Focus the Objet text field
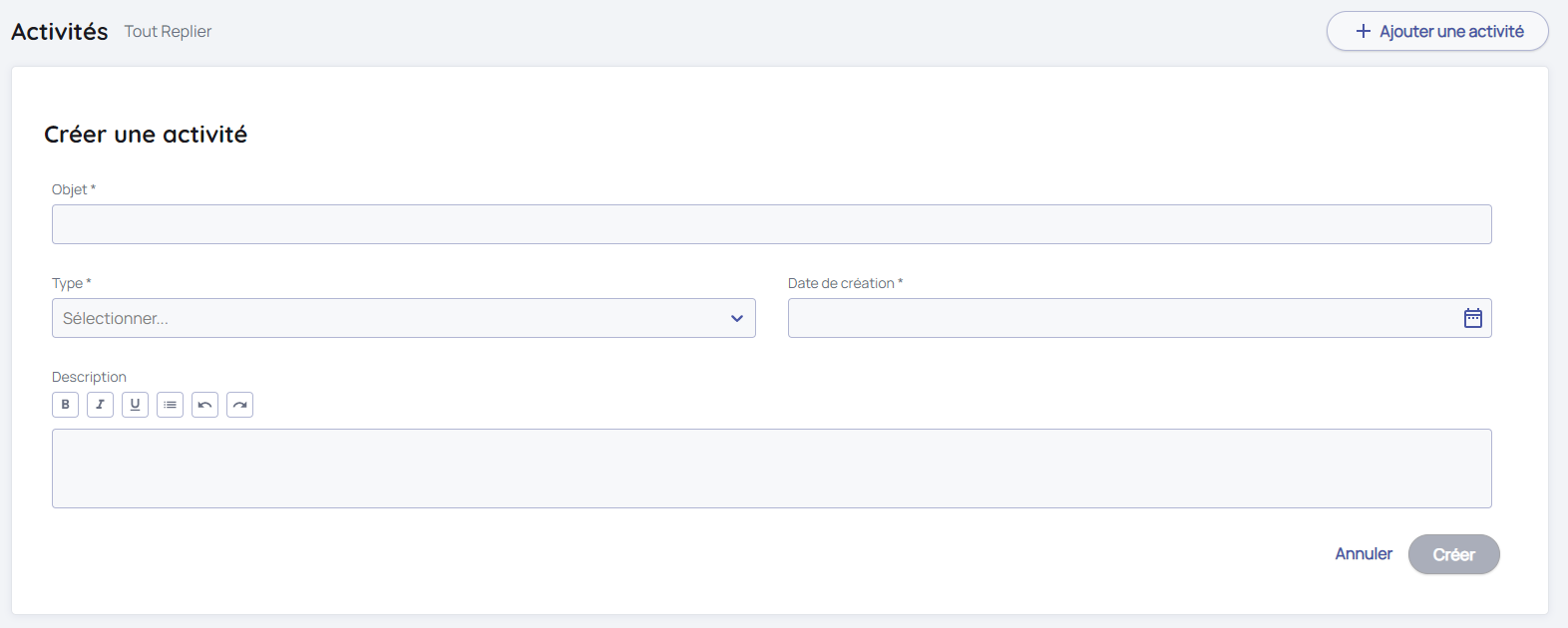 click(x=771, y=224)
